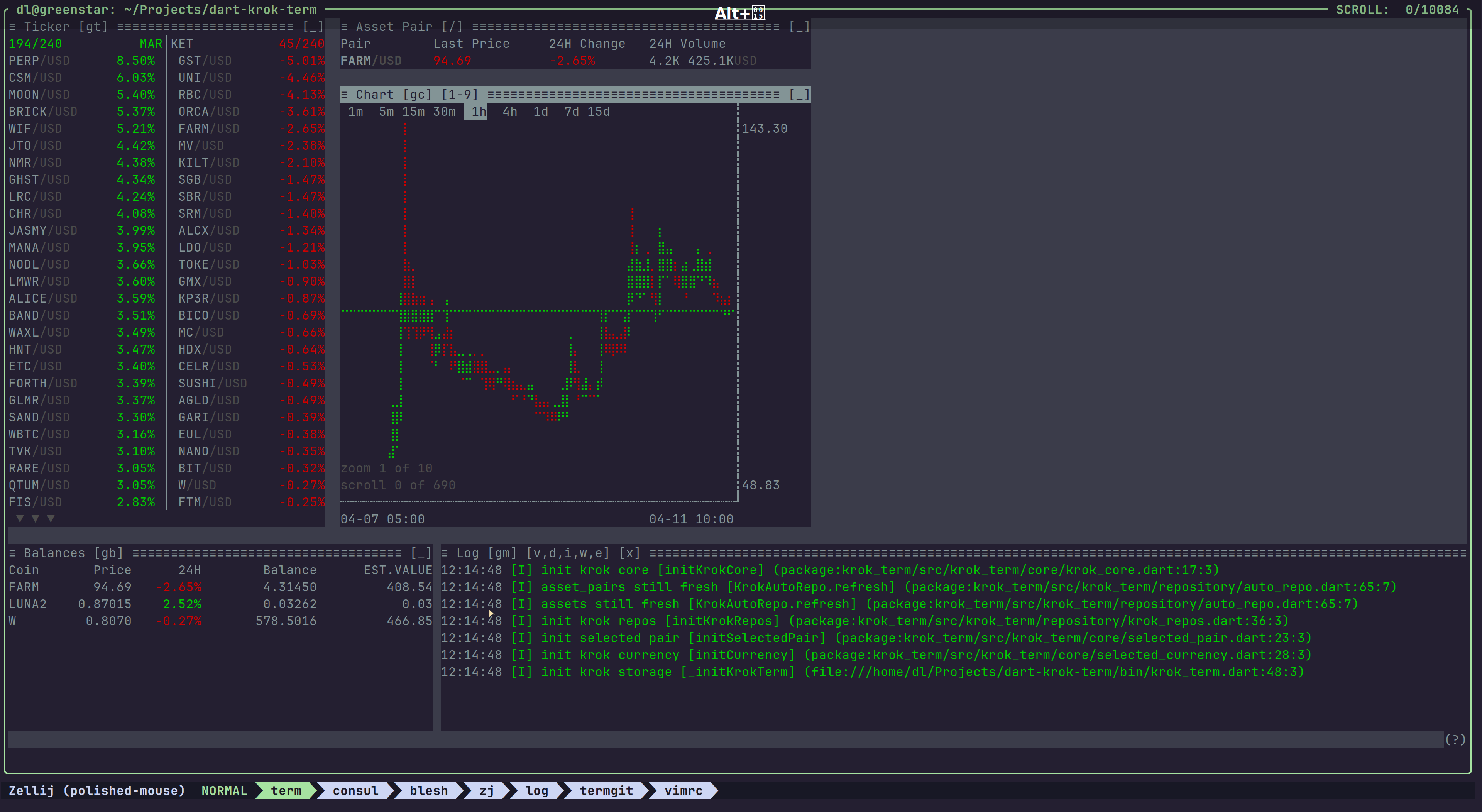Open the Asset Pair panel menu icon

point(344,27)
